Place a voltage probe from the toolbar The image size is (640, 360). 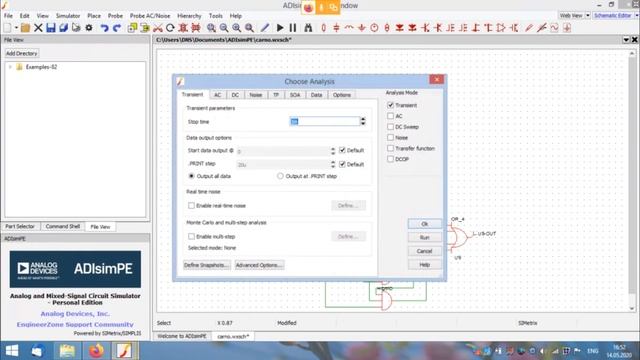[529, 28]
